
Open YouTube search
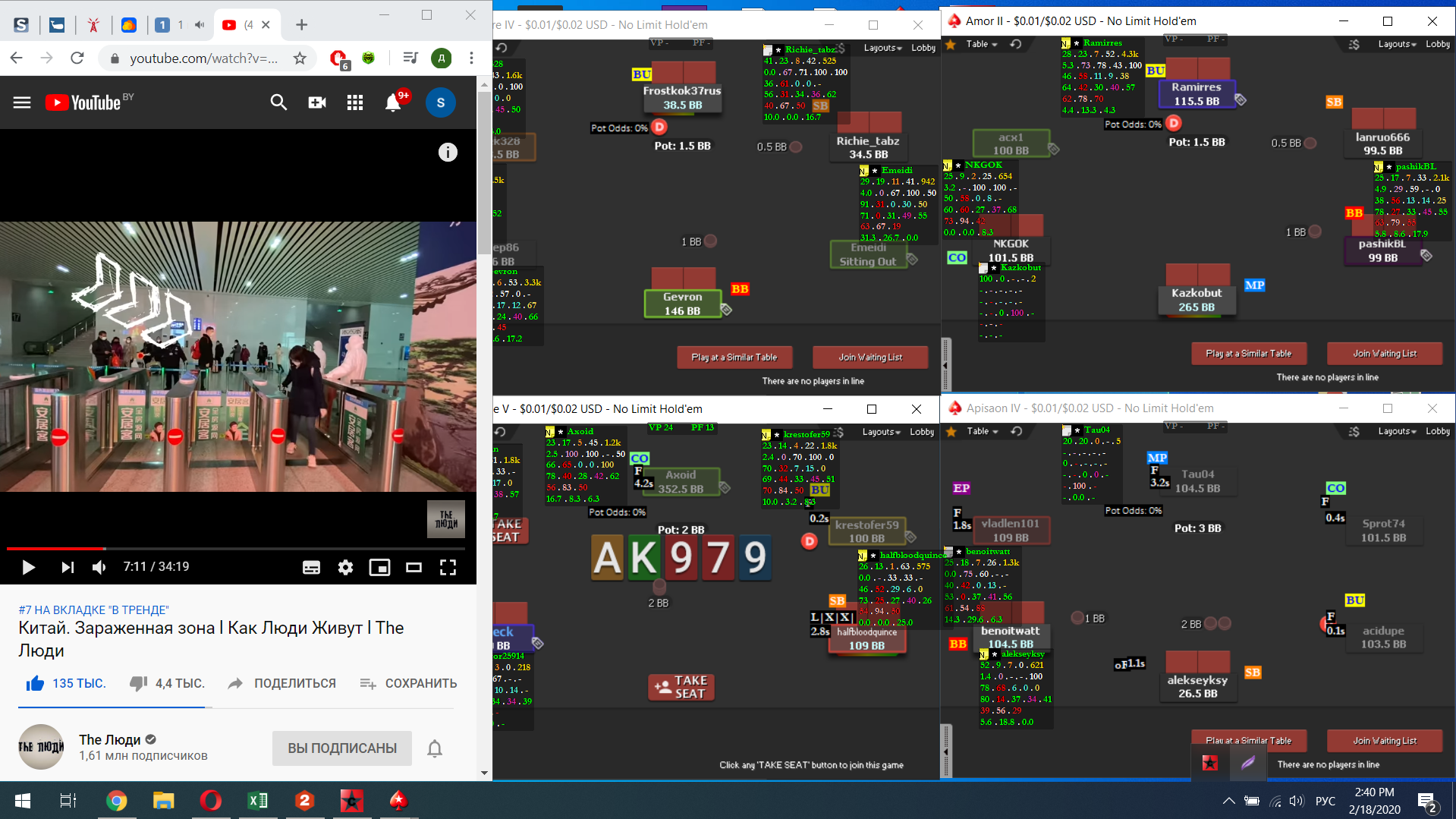click(278, 102)
